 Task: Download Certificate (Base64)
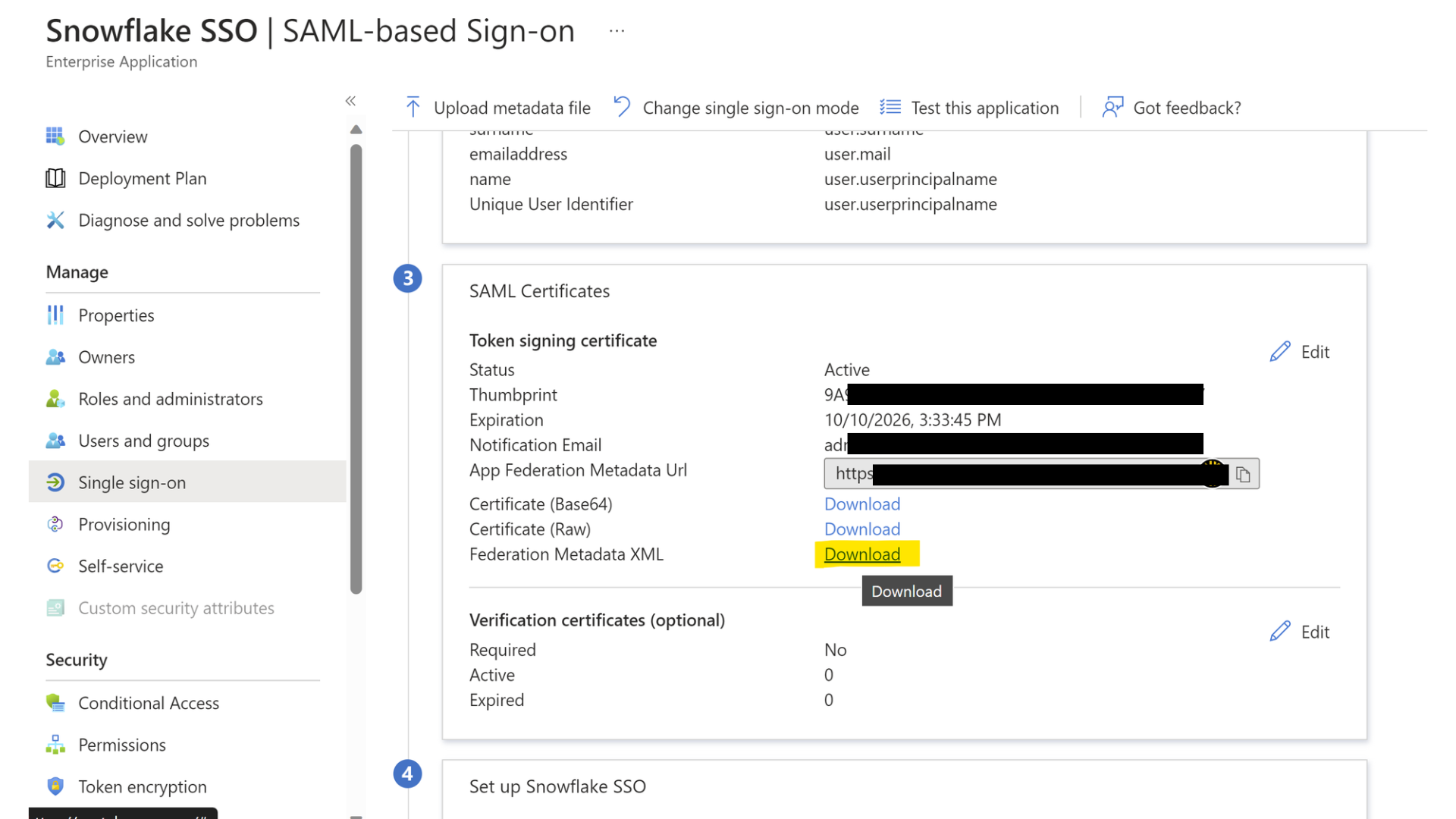click(862, 504)
